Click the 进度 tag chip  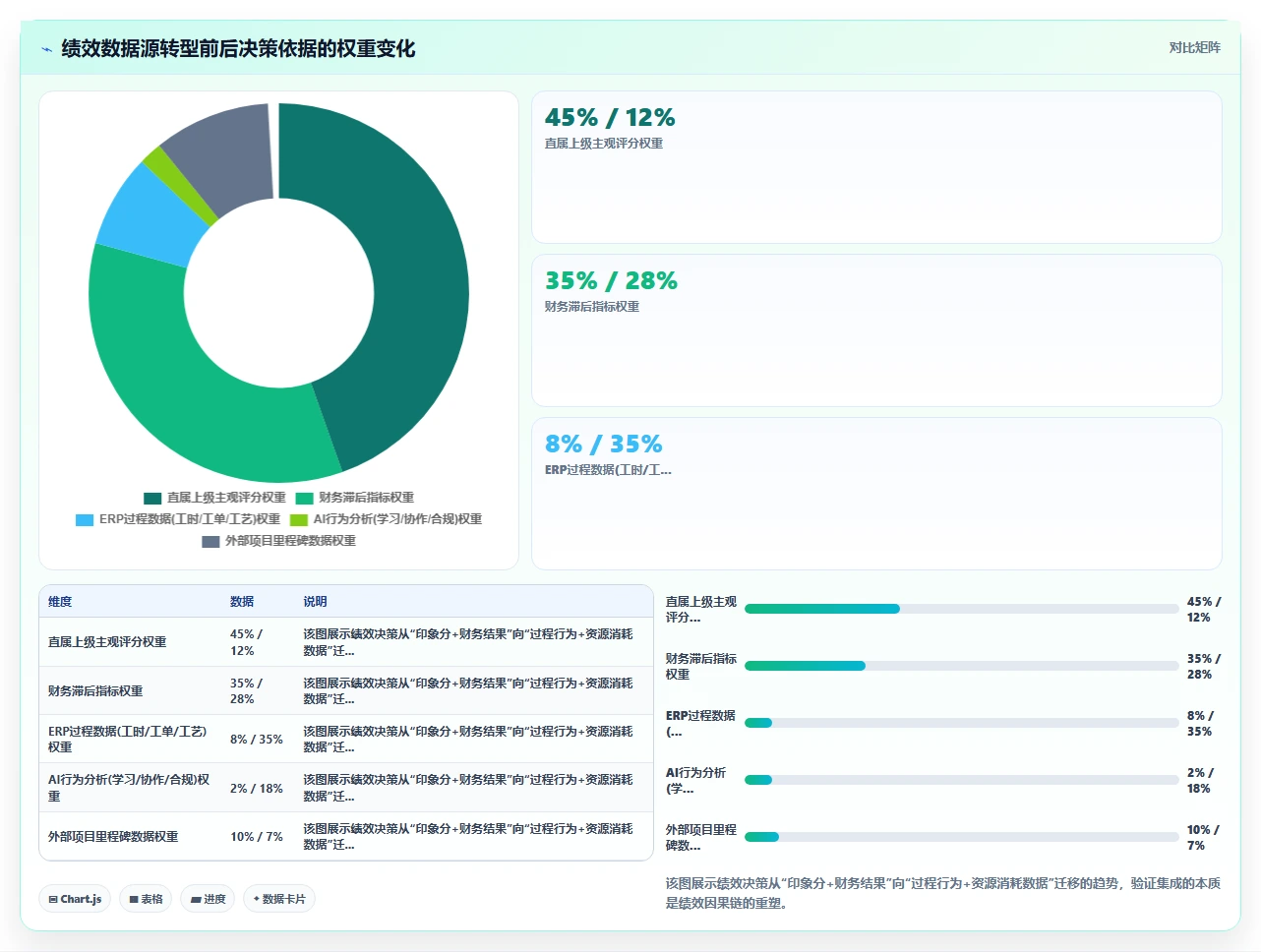[208, 899]
